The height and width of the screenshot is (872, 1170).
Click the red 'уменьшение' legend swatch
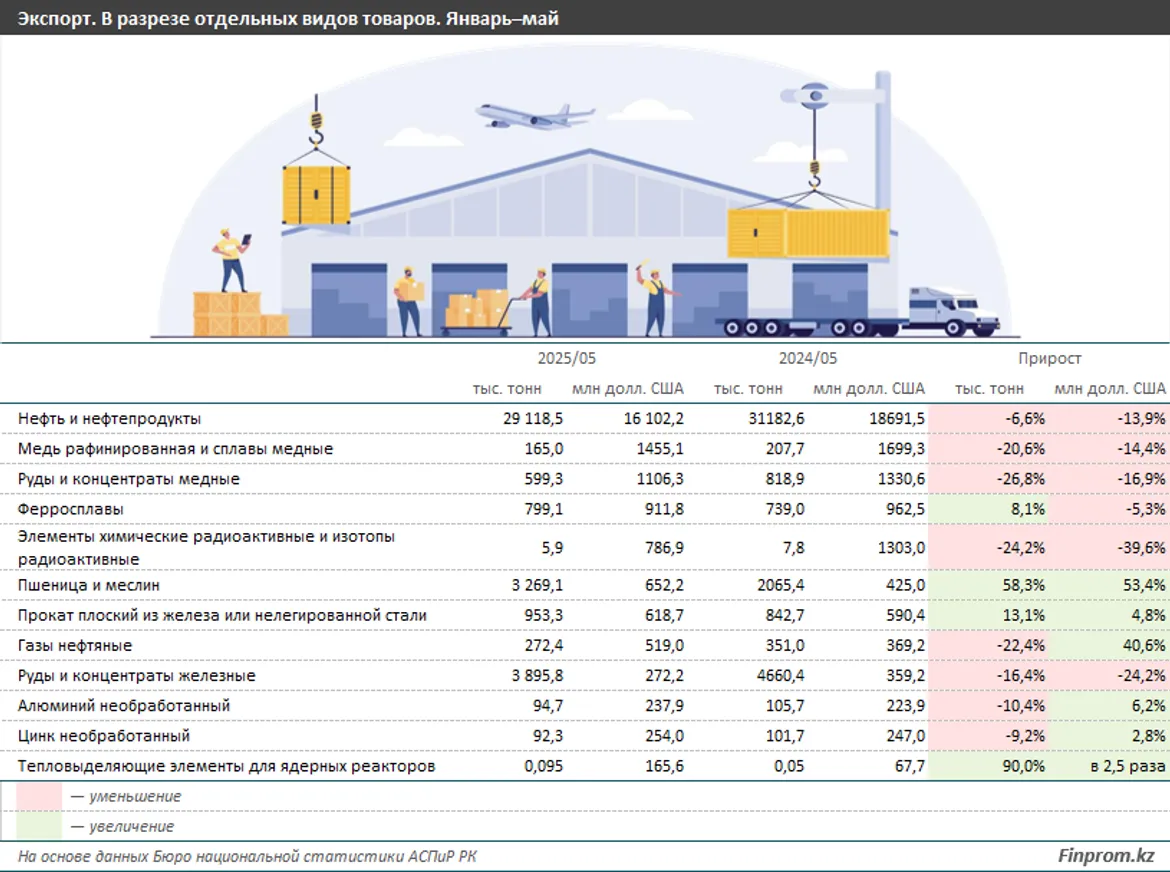[x=42, y=797]
